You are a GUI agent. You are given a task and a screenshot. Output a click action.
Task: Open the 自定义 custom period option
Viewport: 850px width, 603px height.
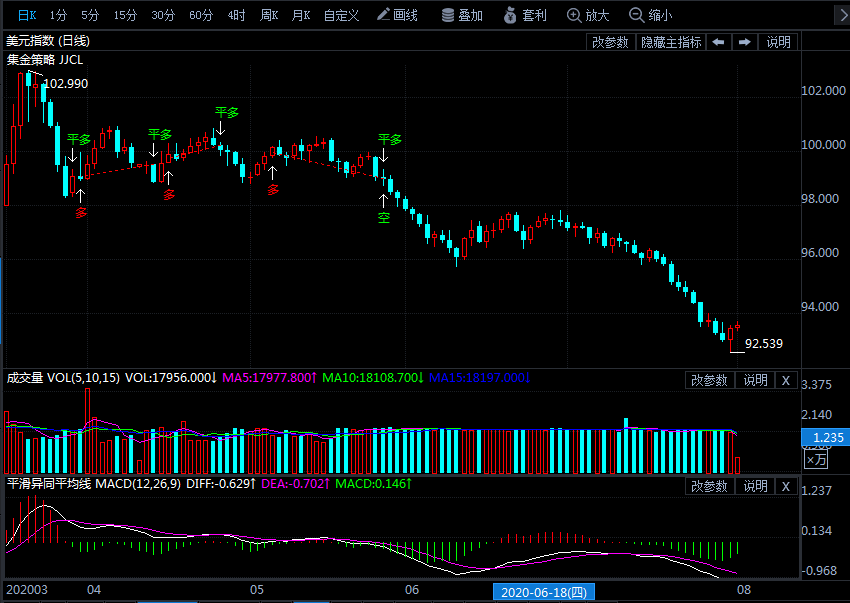tap(341, 15)
